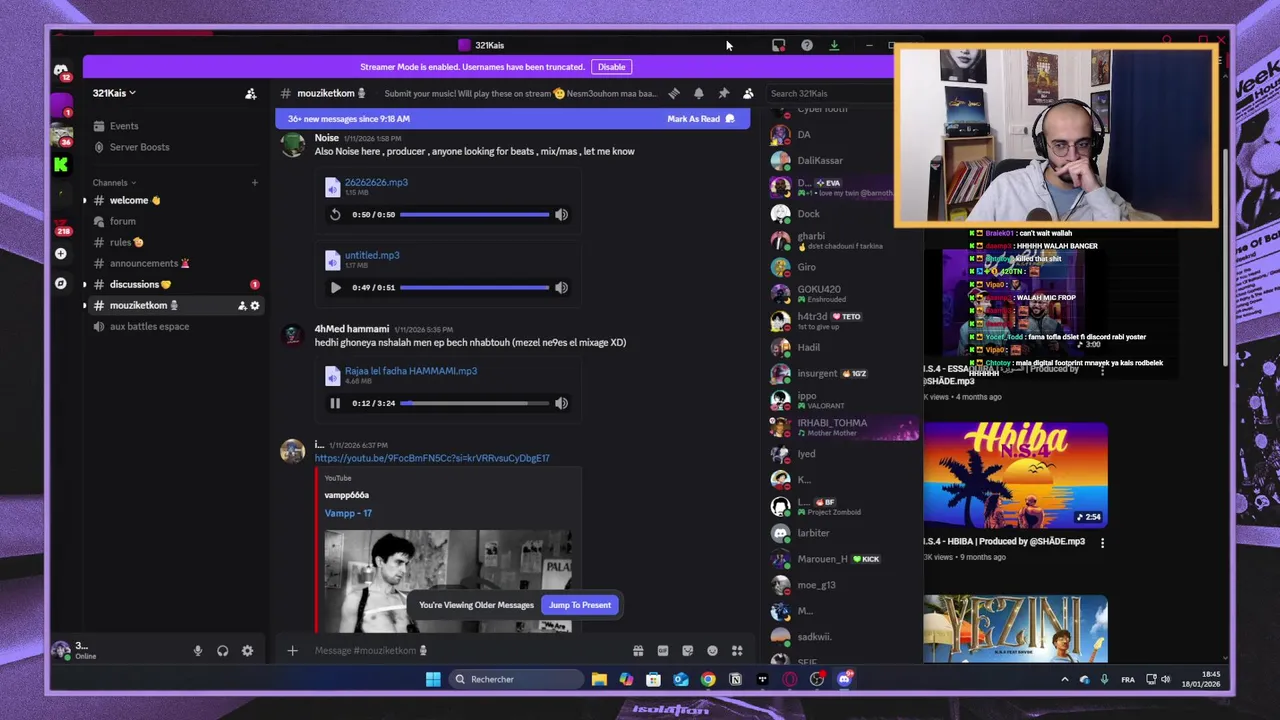Click the invite people icon beside 321Kais
The height and width of the screenshot is (720, 1280).
(x=251, y=94)
